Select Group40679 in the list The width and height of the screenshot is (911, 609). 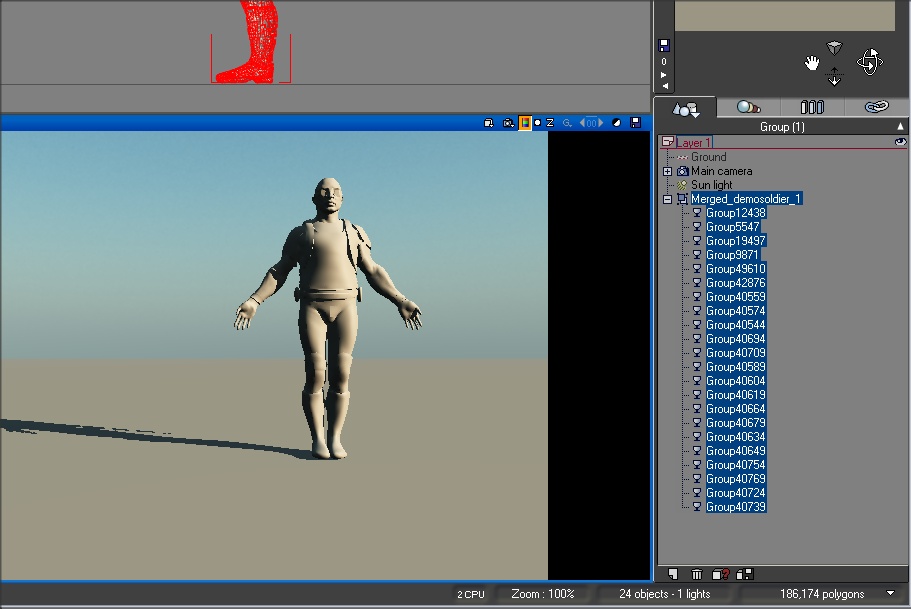click(x=736, y=422)
